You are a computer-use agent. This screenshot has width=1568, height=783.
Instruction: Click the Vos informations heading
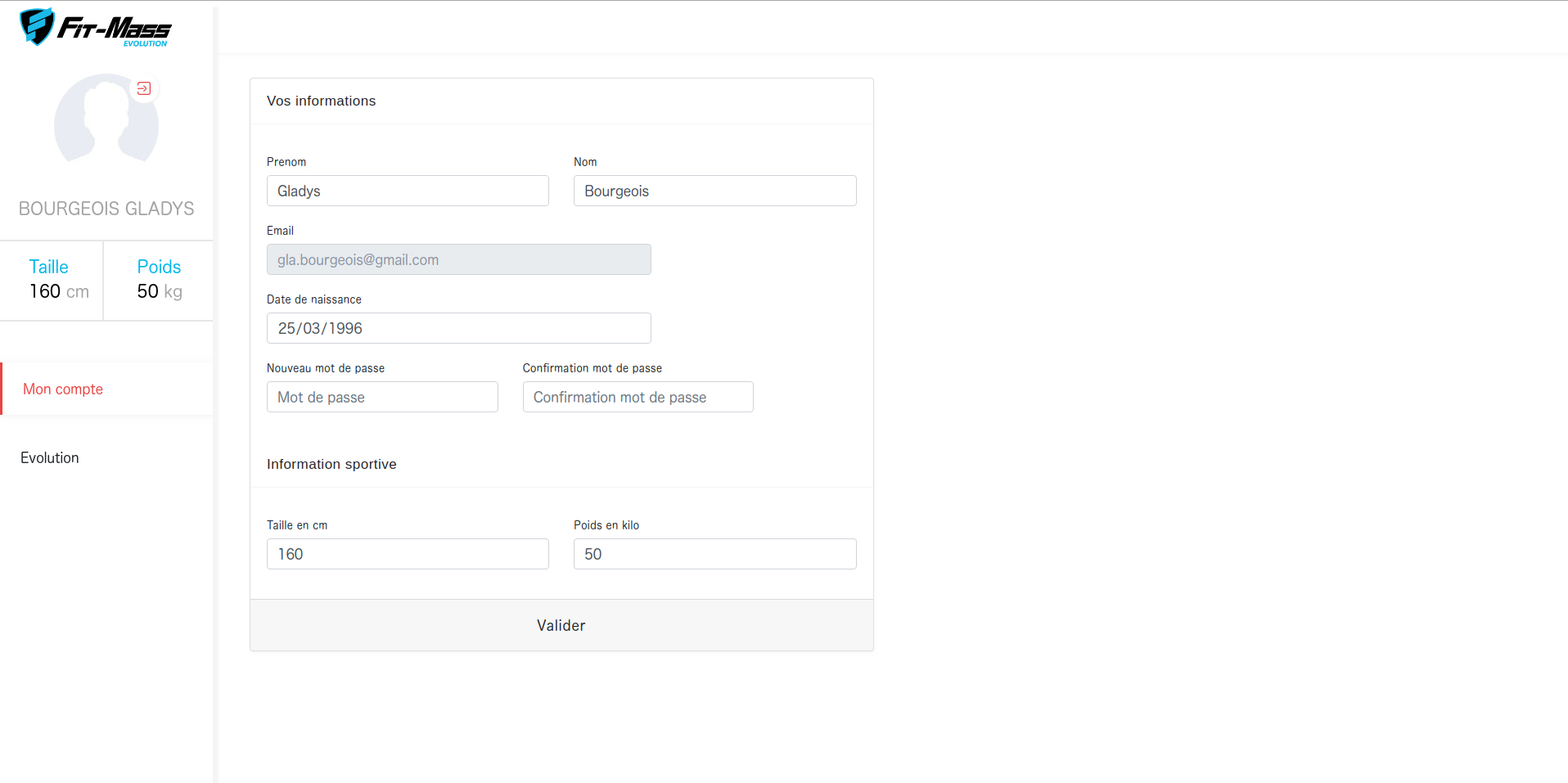[x=321, y=101]
